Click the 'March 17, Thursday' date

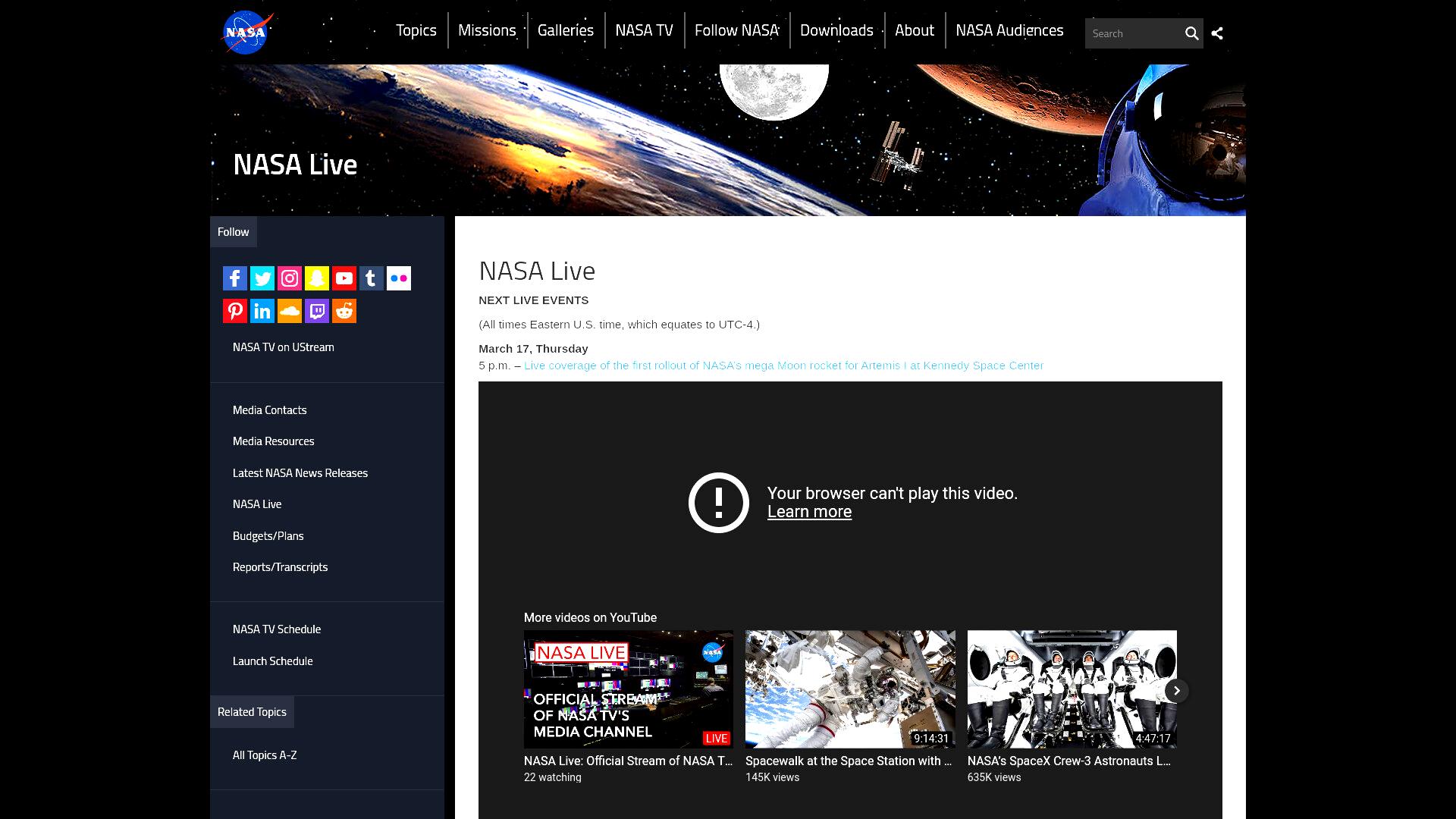[x=534, y=349]
